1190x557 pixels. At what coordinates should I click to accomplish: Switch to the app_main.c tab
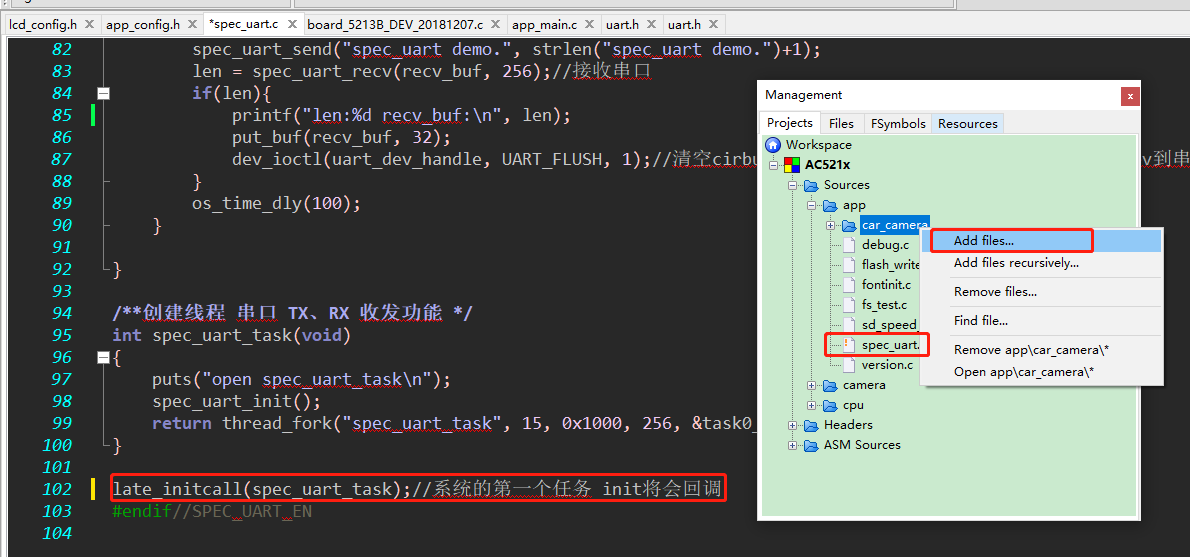(x=544, y=24)
